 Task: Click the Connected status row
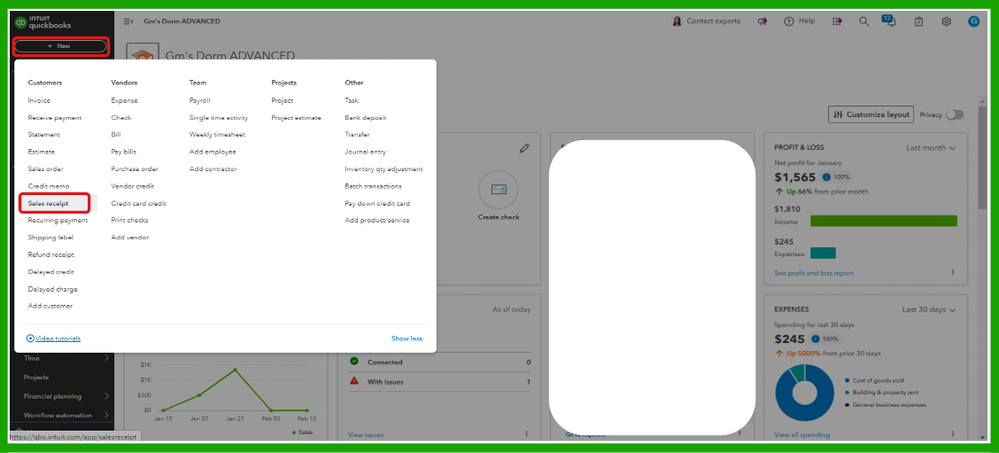(440, 363)
